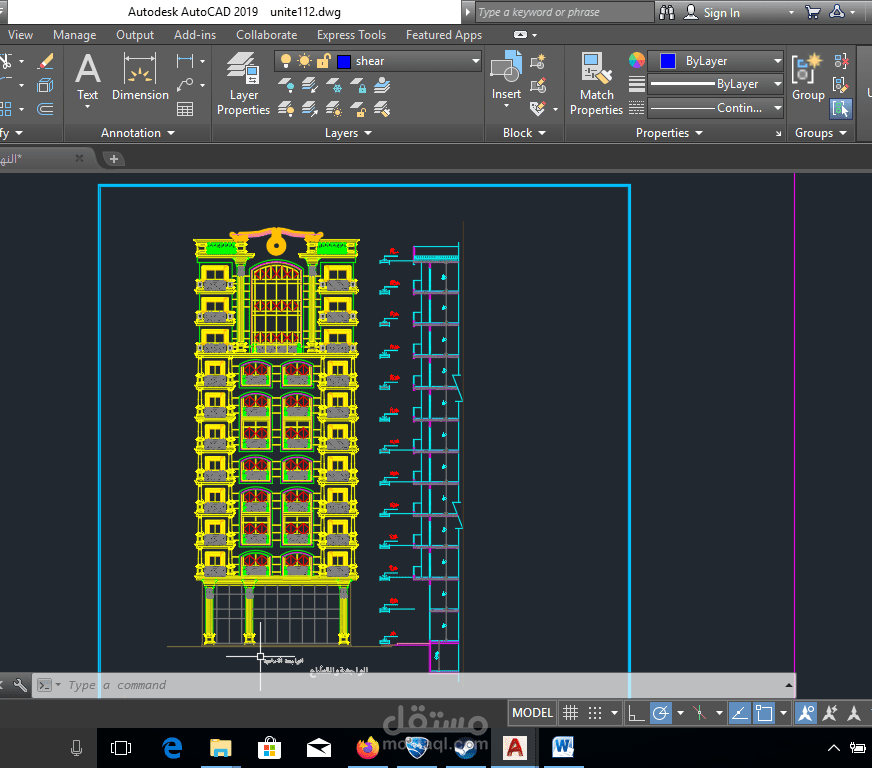
Task: Open the Output ribbon tab
Action: [x=135, y=35]
